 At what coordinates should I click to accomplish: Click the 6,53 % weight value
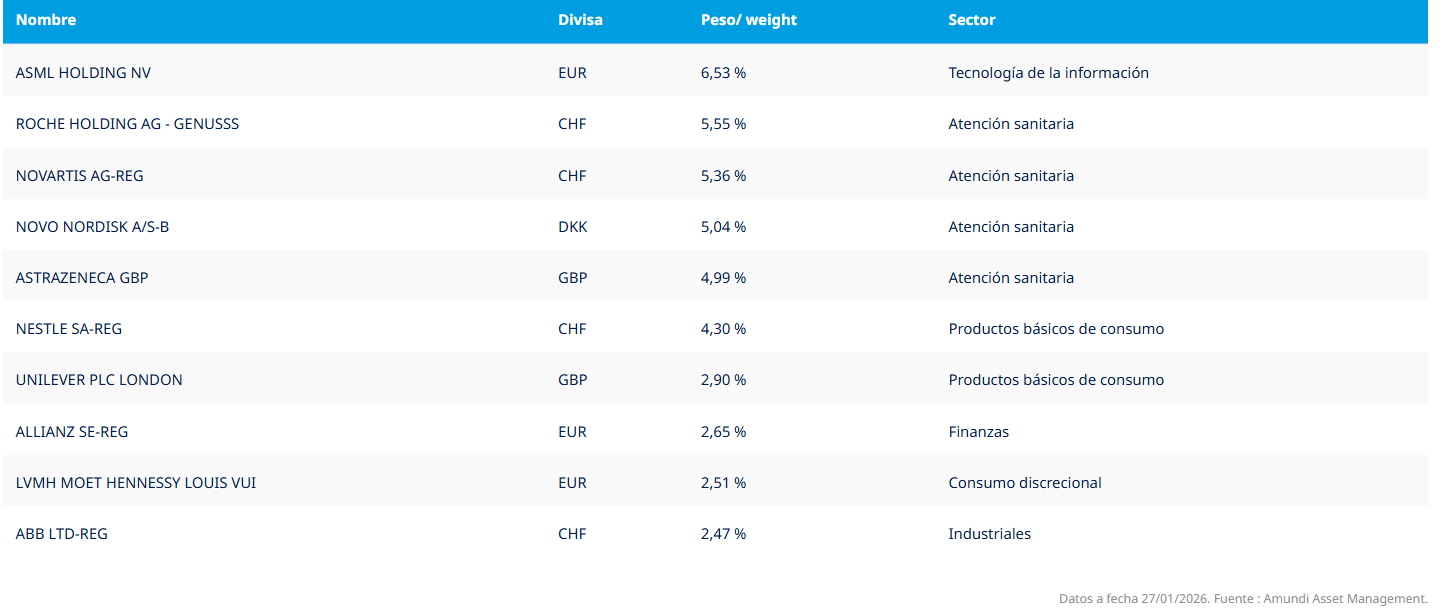[723, 73]
